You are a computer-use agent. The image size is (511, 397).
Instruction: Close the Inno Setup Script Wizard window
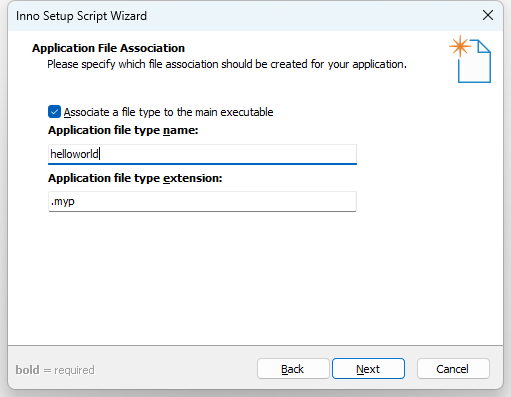[488, 15]
